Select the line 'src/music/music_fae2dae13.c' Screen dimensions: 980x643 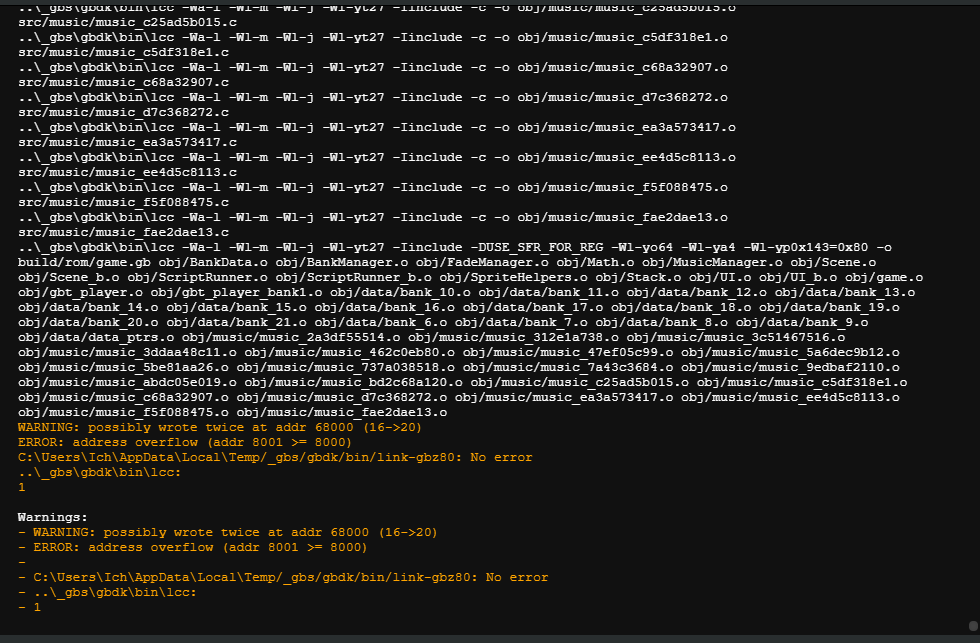coord(123,232)
